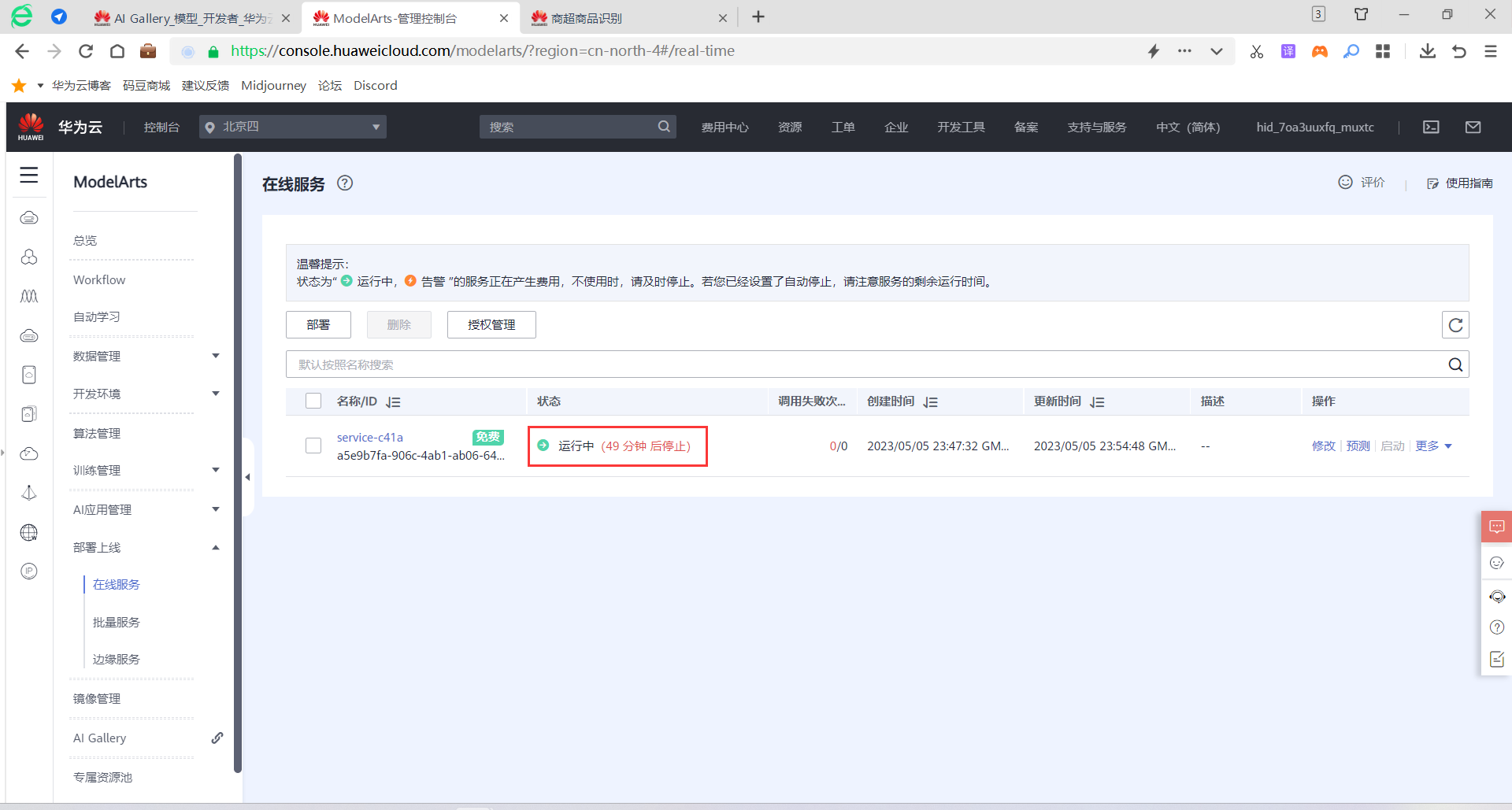The width and height of the screenshot is (1512, 810).
Task: Open 边缘服务 in the sidebar
Action: click(117, 659)
